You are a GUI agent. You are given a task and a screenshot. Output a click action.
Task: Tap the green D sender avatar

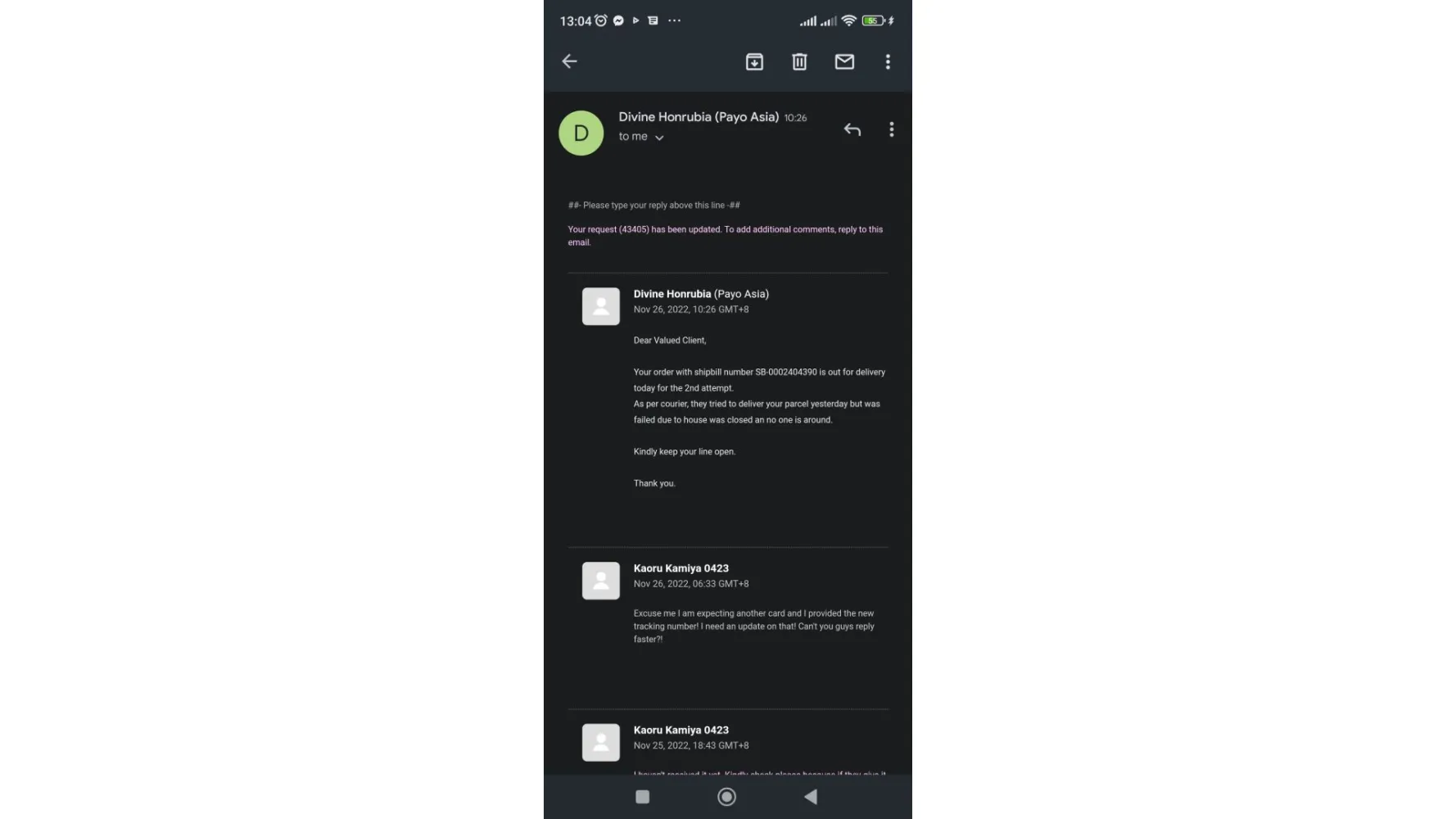[581, 133]
